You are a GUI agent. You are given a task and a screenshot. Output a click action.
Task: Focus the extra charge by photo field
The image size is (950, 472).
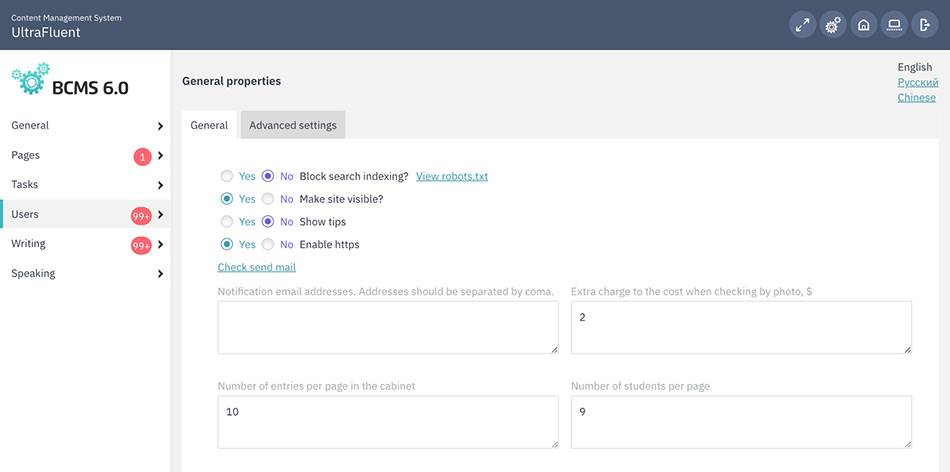point(742,327)
